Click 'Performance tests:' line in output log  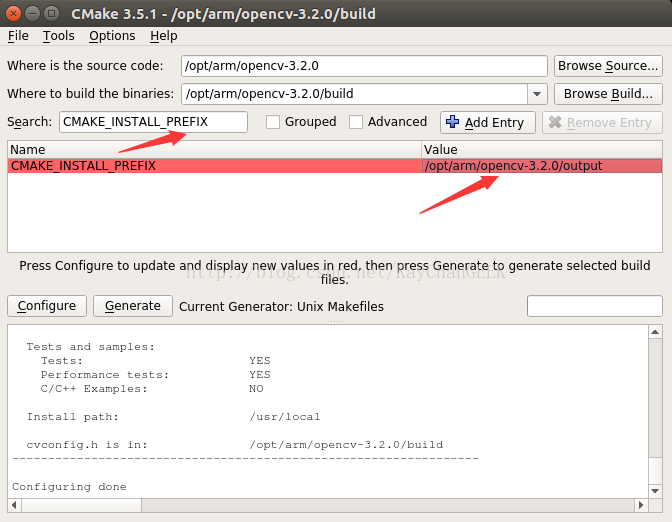(x=105, y=375)
